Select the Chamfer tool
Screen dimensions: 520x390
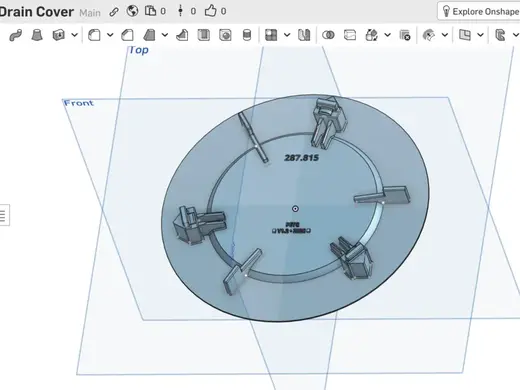coord(128,35)
